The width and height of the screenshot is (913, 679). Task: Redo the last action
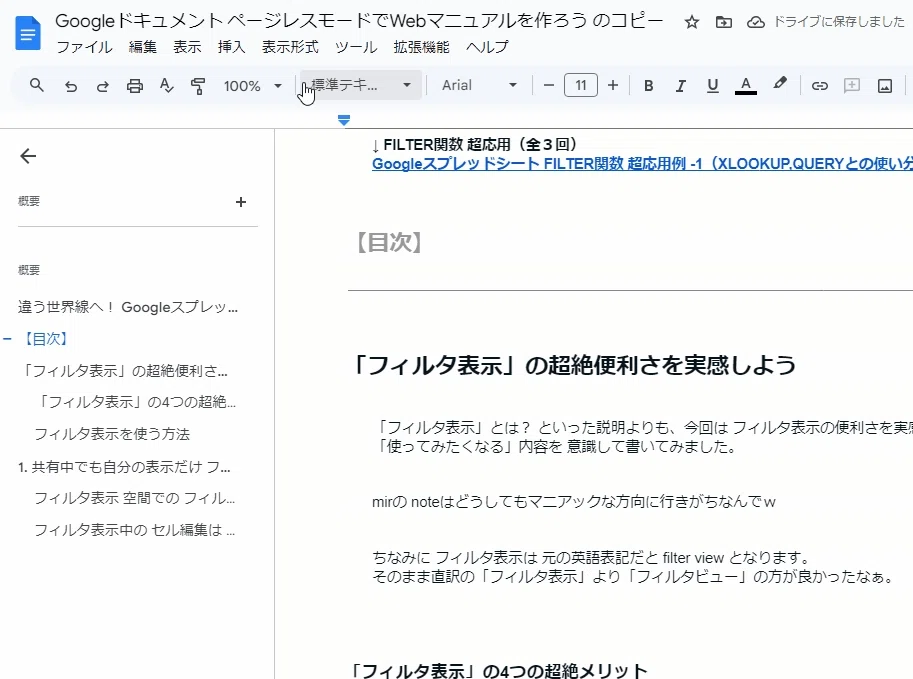click(102, 86)
